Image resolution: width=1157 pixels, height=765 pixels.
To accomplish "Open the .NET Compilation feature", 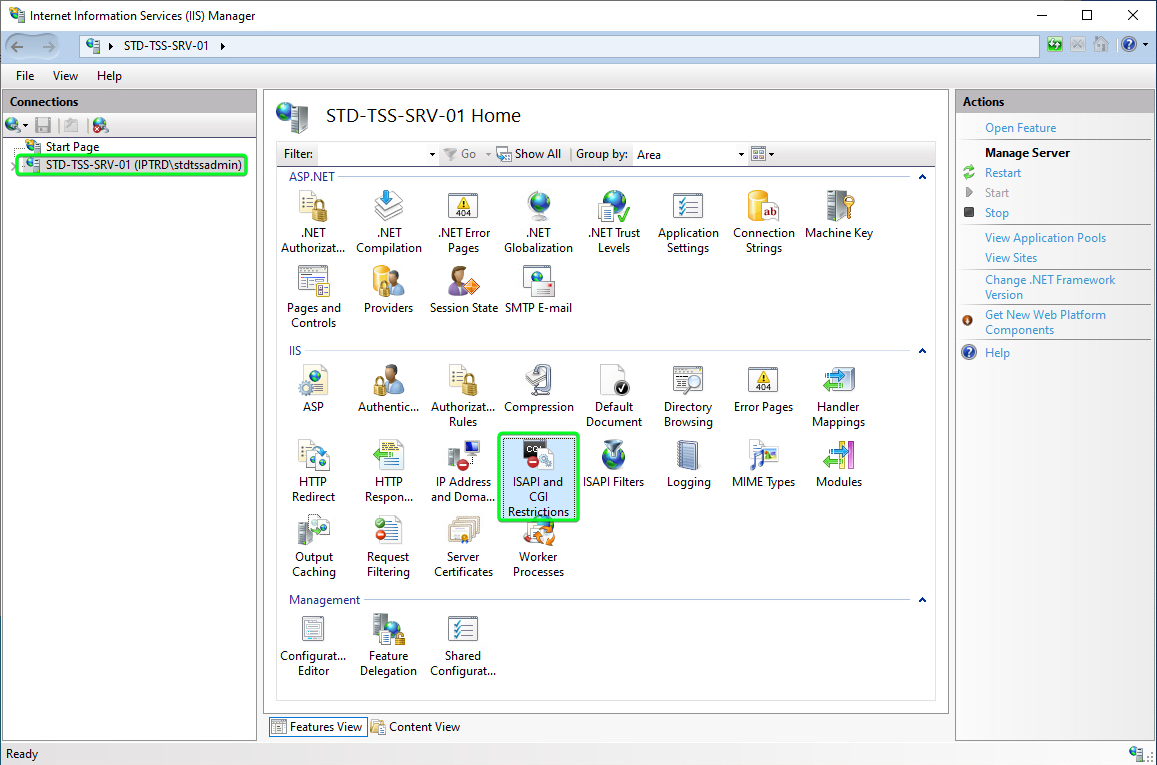I will [x=389, y=222].
